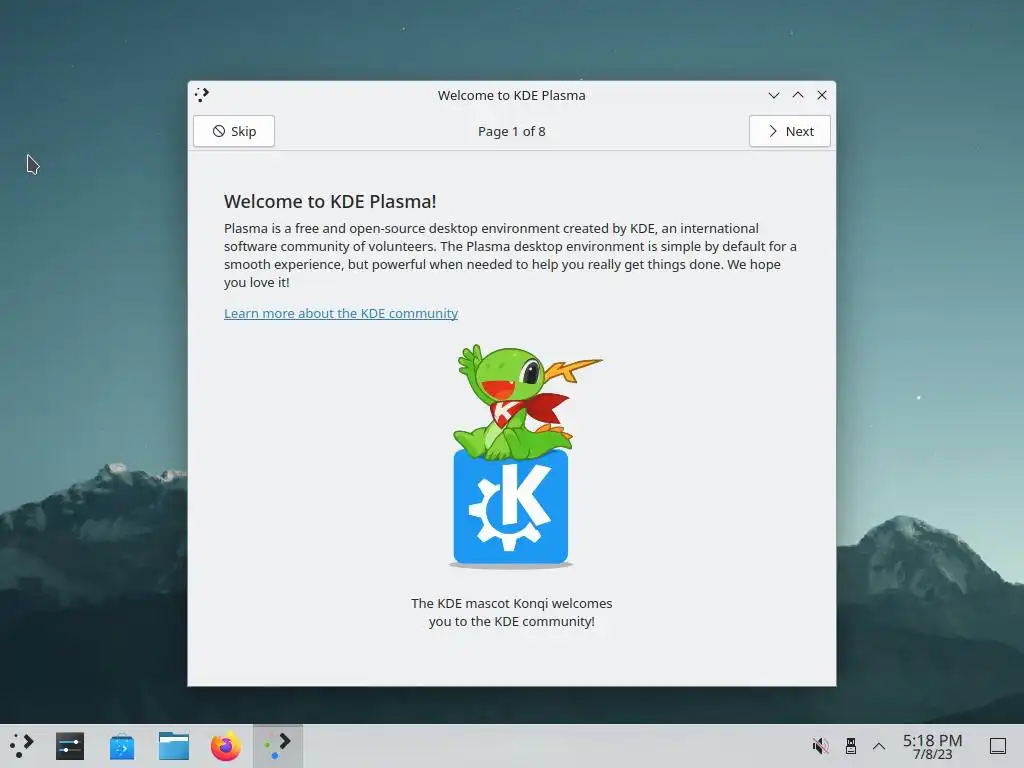Image resolution: width=1024 pixels, height=768 pixels.
Task: Open the removable devices tray icon
Action: (850, 746)
